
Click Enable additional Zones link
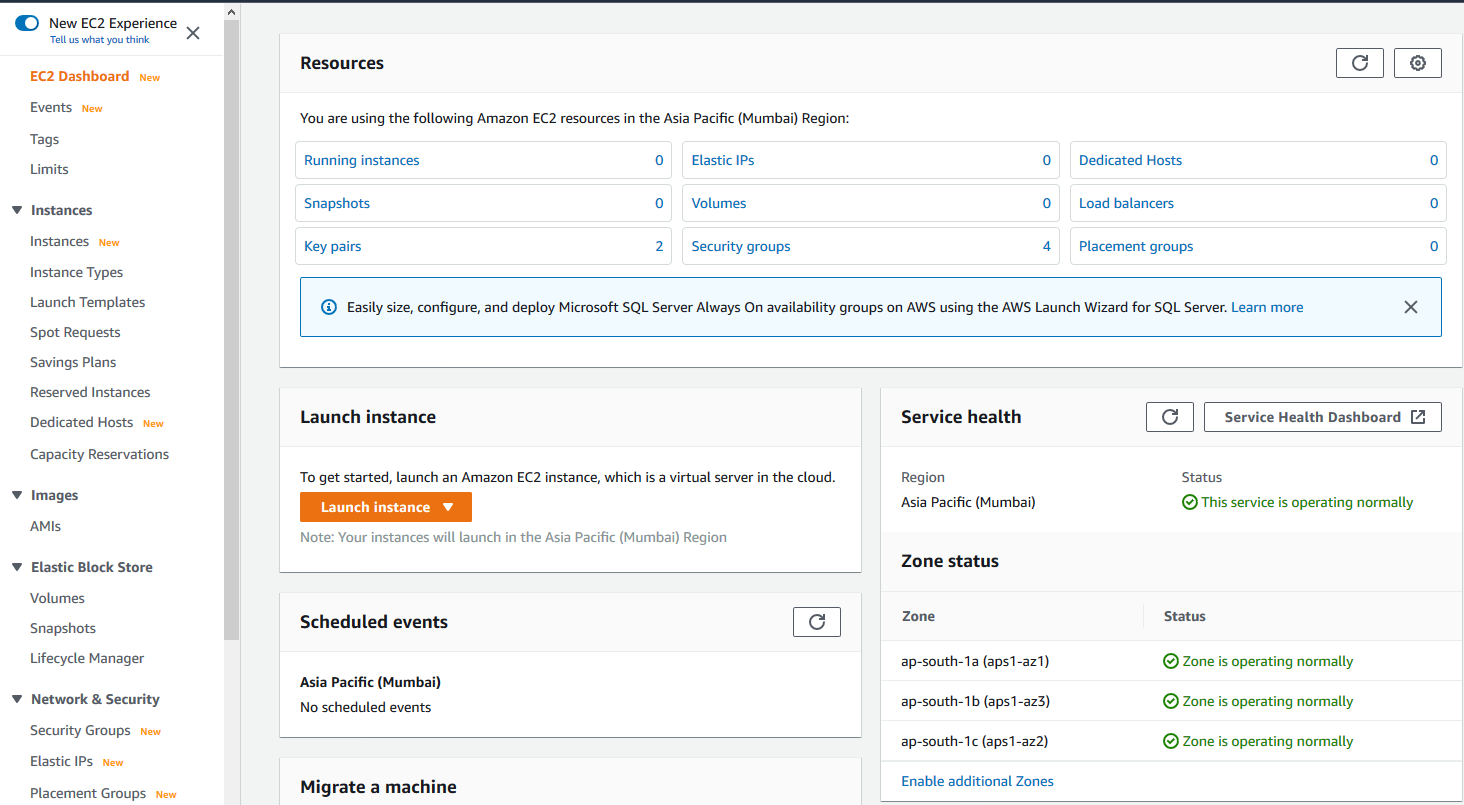pyautogui.click(x=977, y=781)
